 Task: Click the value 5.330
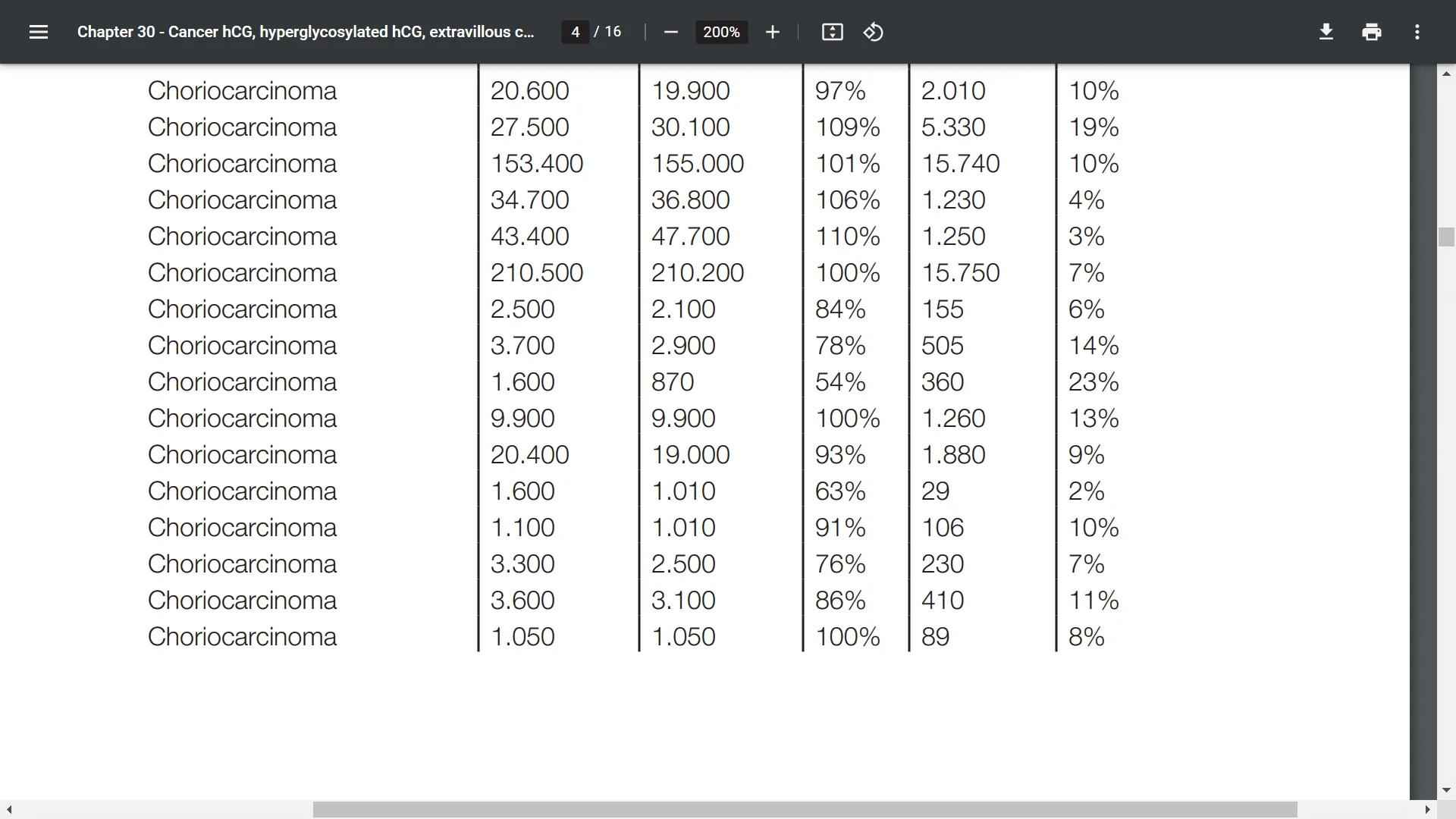(953, 127)
